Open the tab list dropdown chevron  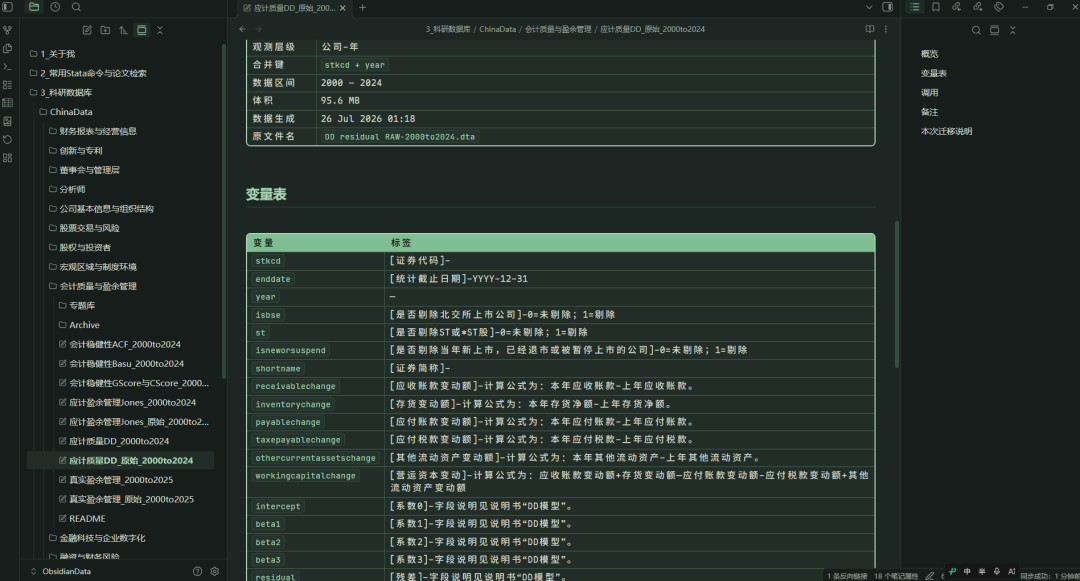coord(869,7)
